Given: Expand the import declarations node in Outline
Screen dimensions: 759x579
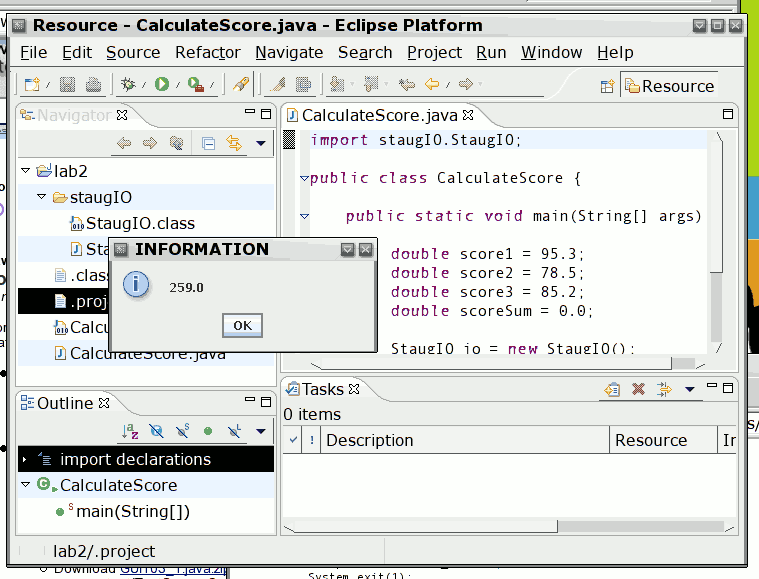Looking at the screenshot, I should click(x=25, y=460).
